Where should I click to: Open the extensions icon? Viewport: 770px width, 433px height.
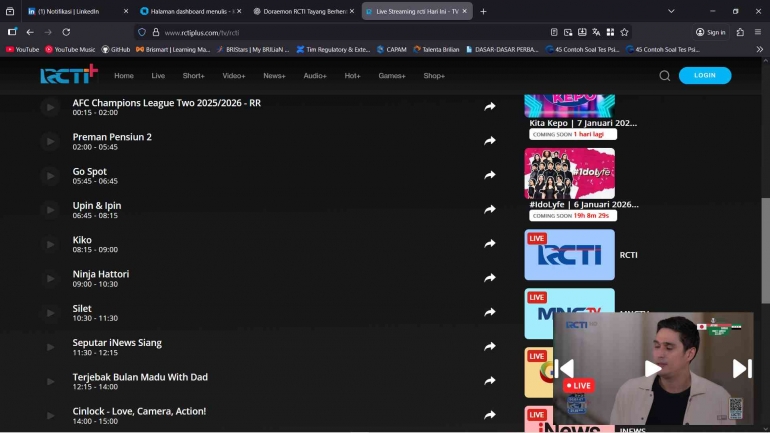click(740, 32)
